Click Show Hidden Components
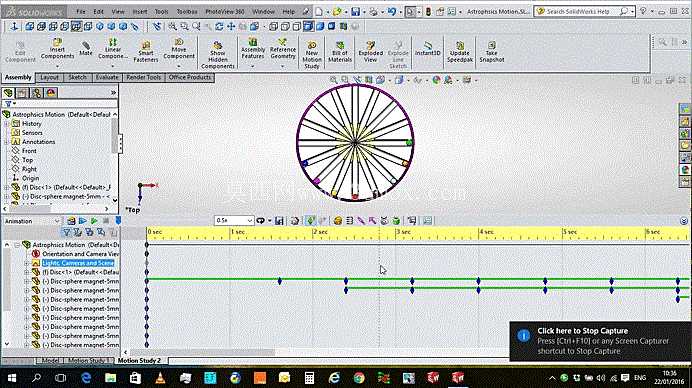 (218, 55)
